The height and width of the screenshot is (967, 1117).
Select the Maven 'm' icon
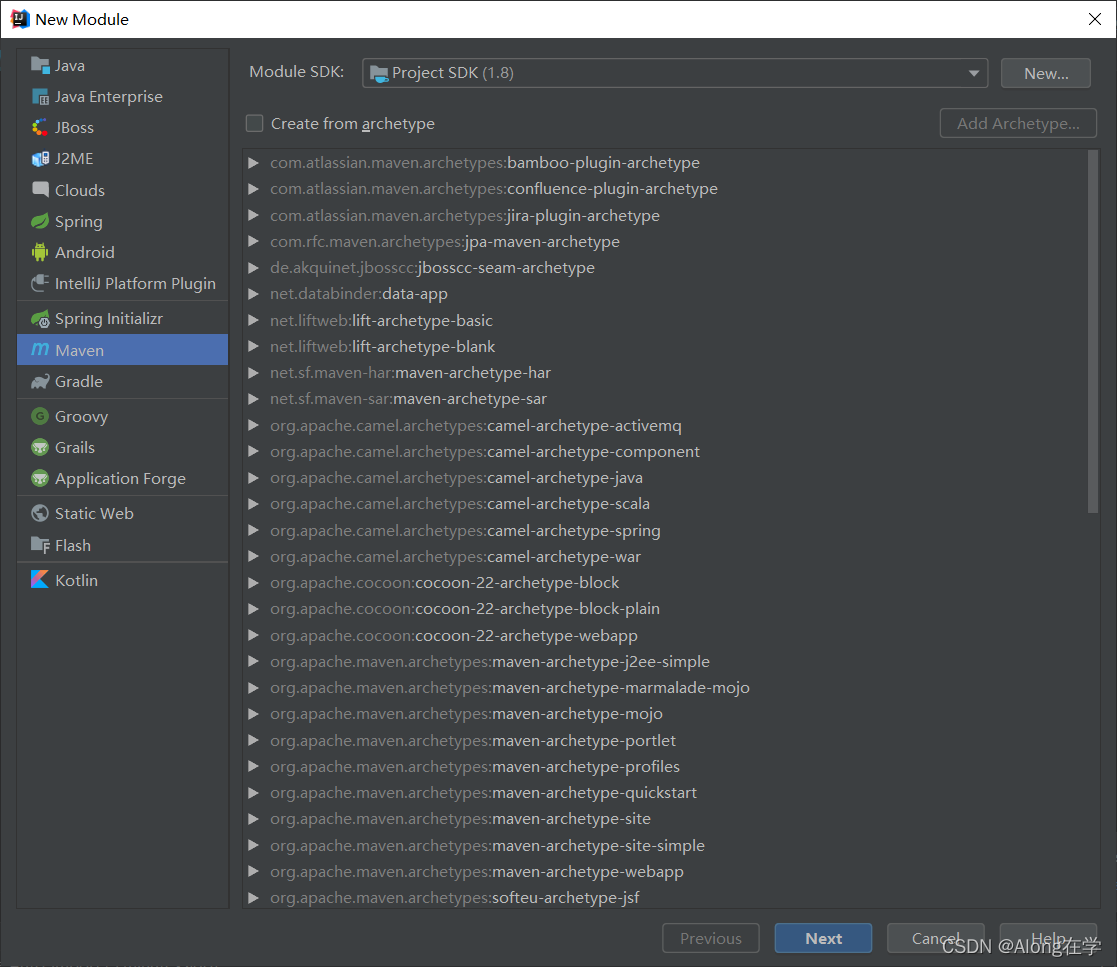coord(40,350)
